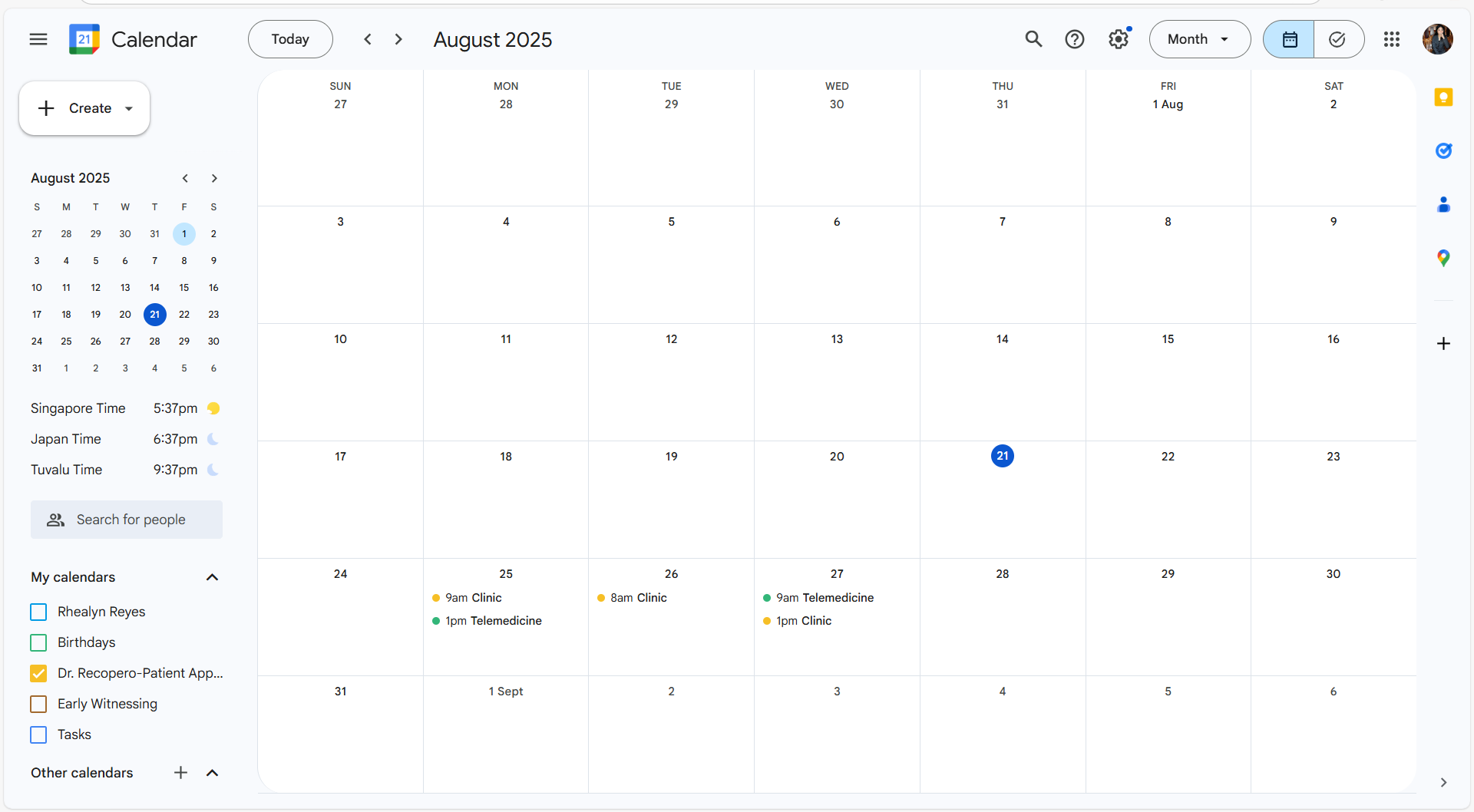Click the Search for people field

(x=131, y=520)
